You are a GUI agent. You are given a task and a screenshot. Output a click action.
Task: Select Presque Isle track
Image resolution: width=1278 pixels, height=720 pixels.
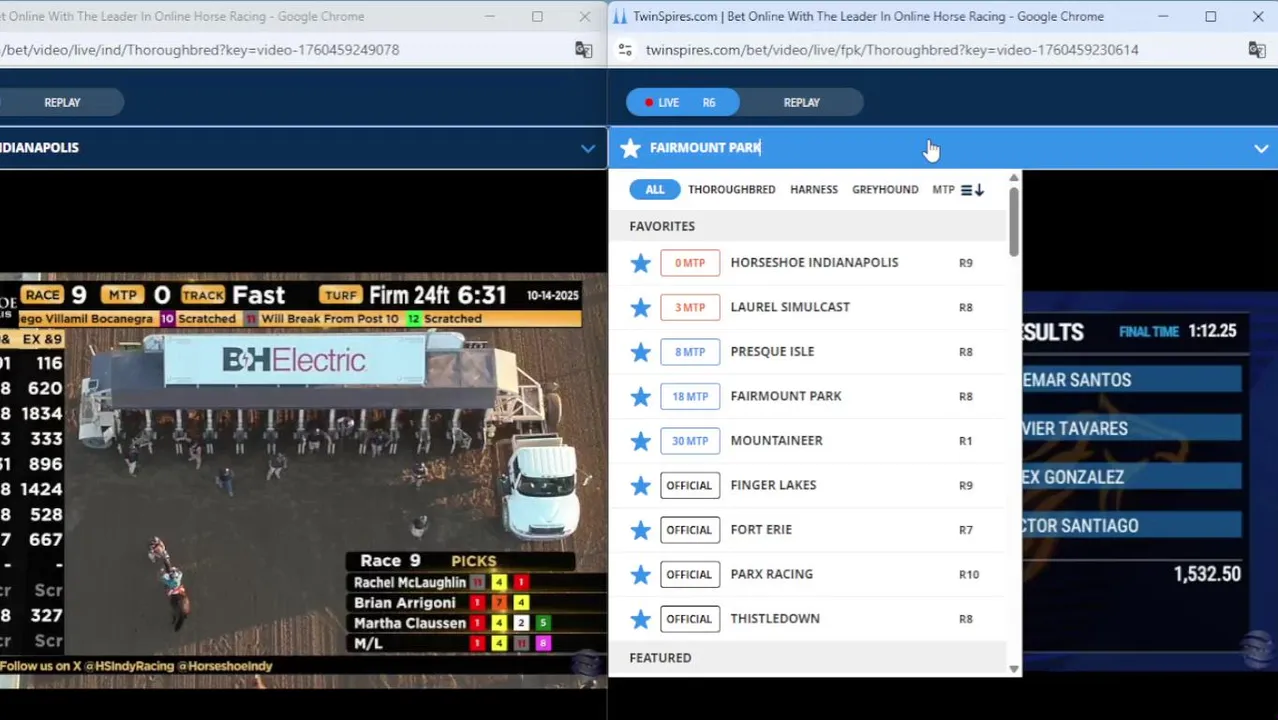(x=772, y=351)
